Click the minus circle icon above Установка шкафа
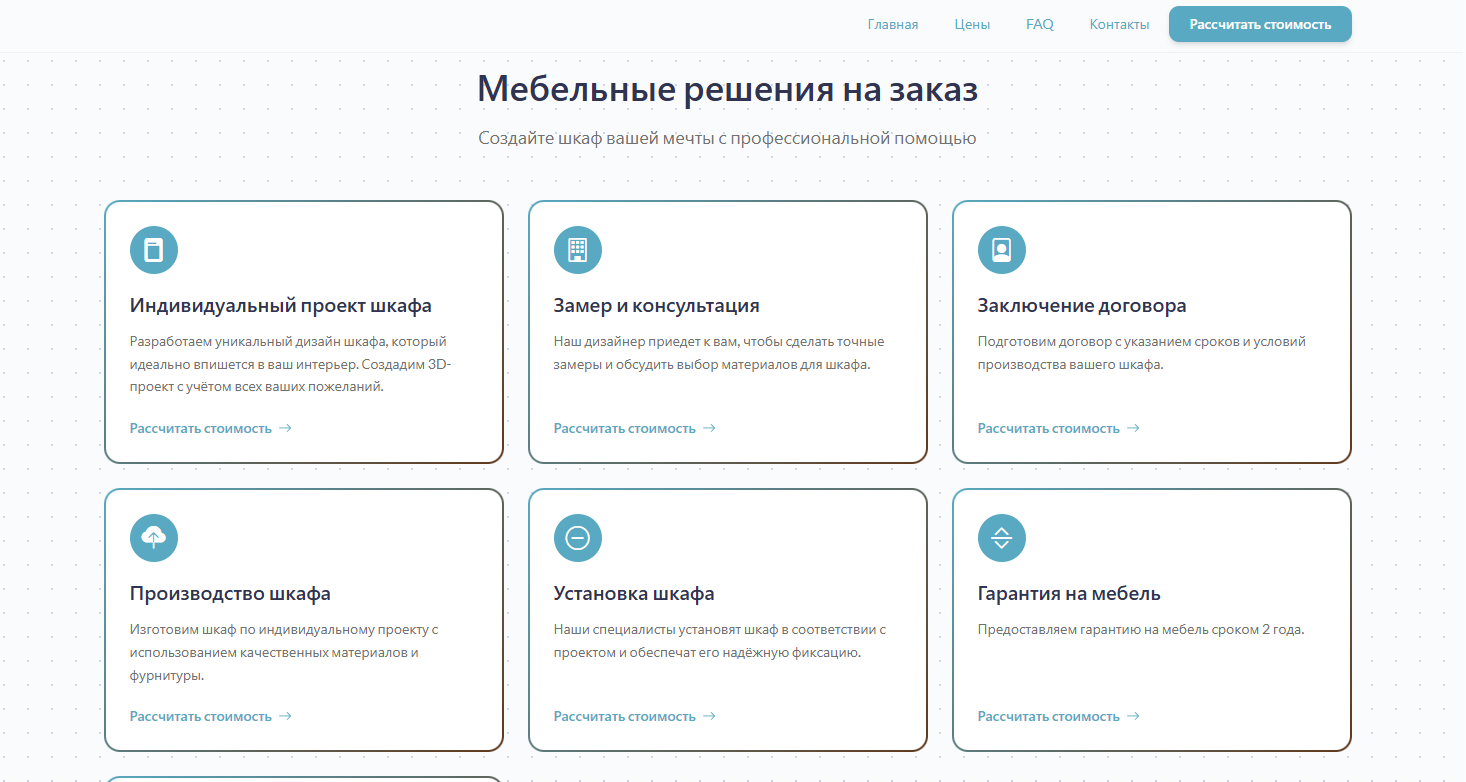This screenshot has width=1466, height=782. (x=578, y=538)
